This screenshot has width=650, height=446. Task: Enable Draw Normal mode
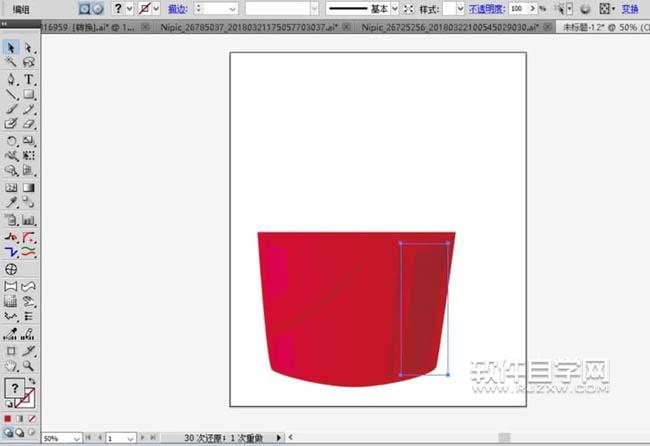(8, 433)
